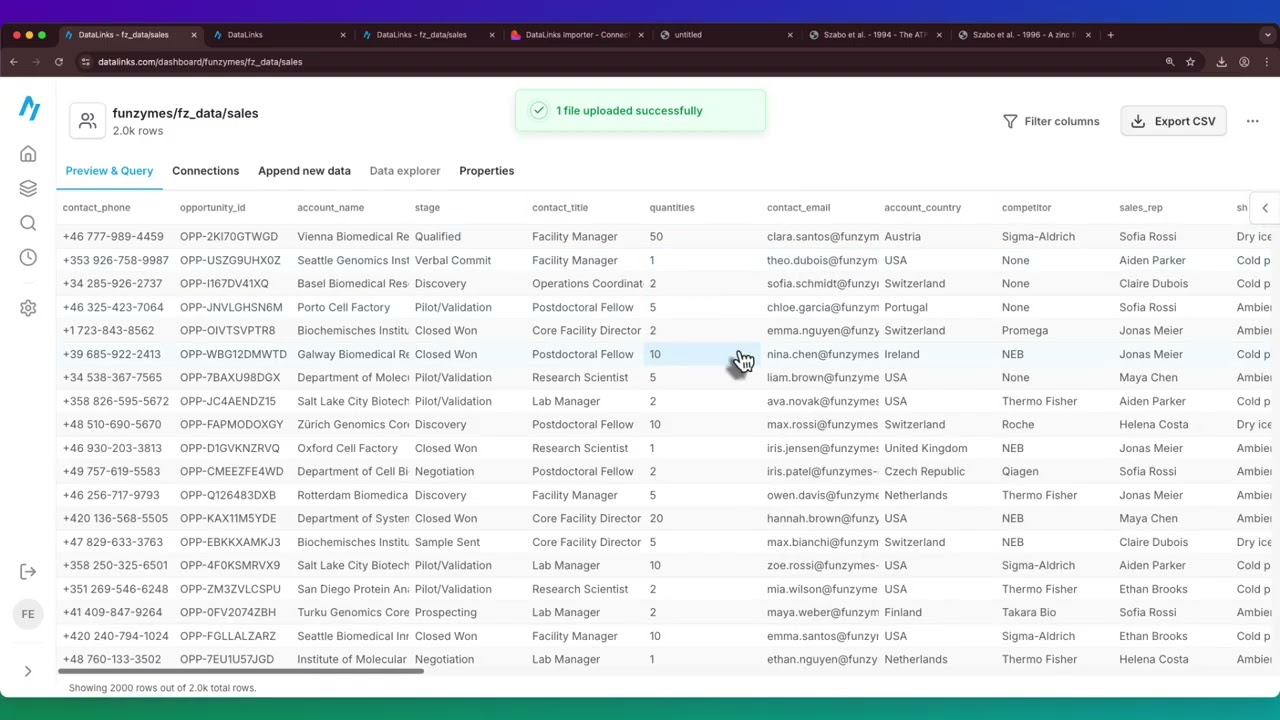The width and height of the screenshot is (1280, 720).
Task: Bookmark page with star icon
Action: coord(1190,62)
